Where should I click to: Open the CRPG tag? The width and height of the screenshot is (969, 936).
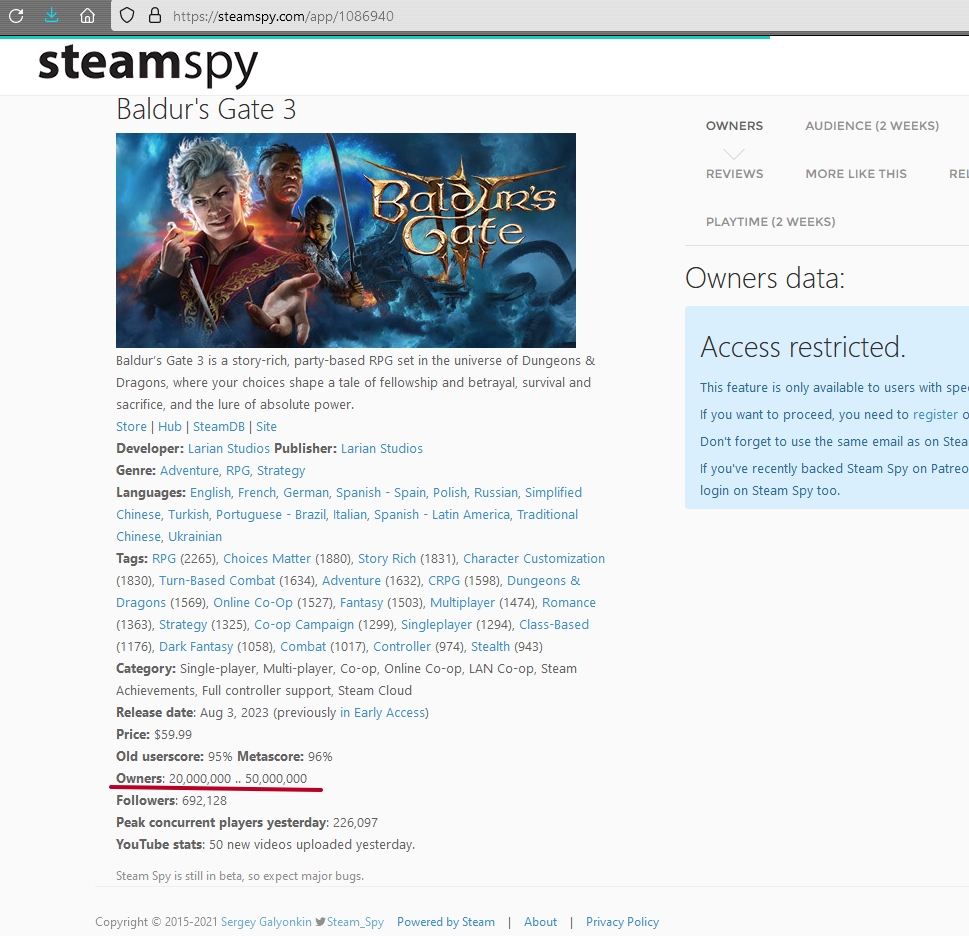tap(444, 581)
